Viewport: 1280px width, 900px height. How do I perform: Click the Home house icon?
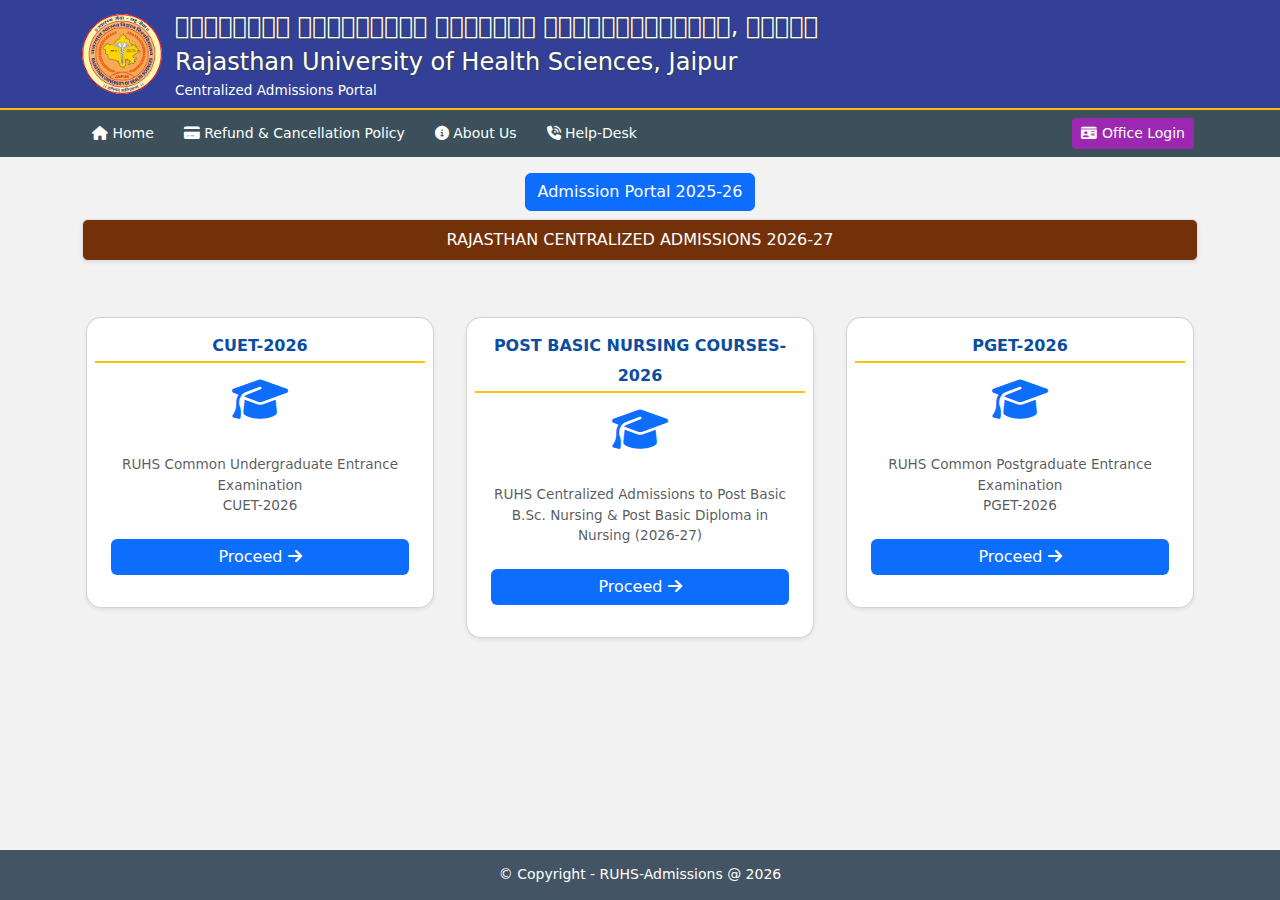pyautogui.click(x=100, y=133)
